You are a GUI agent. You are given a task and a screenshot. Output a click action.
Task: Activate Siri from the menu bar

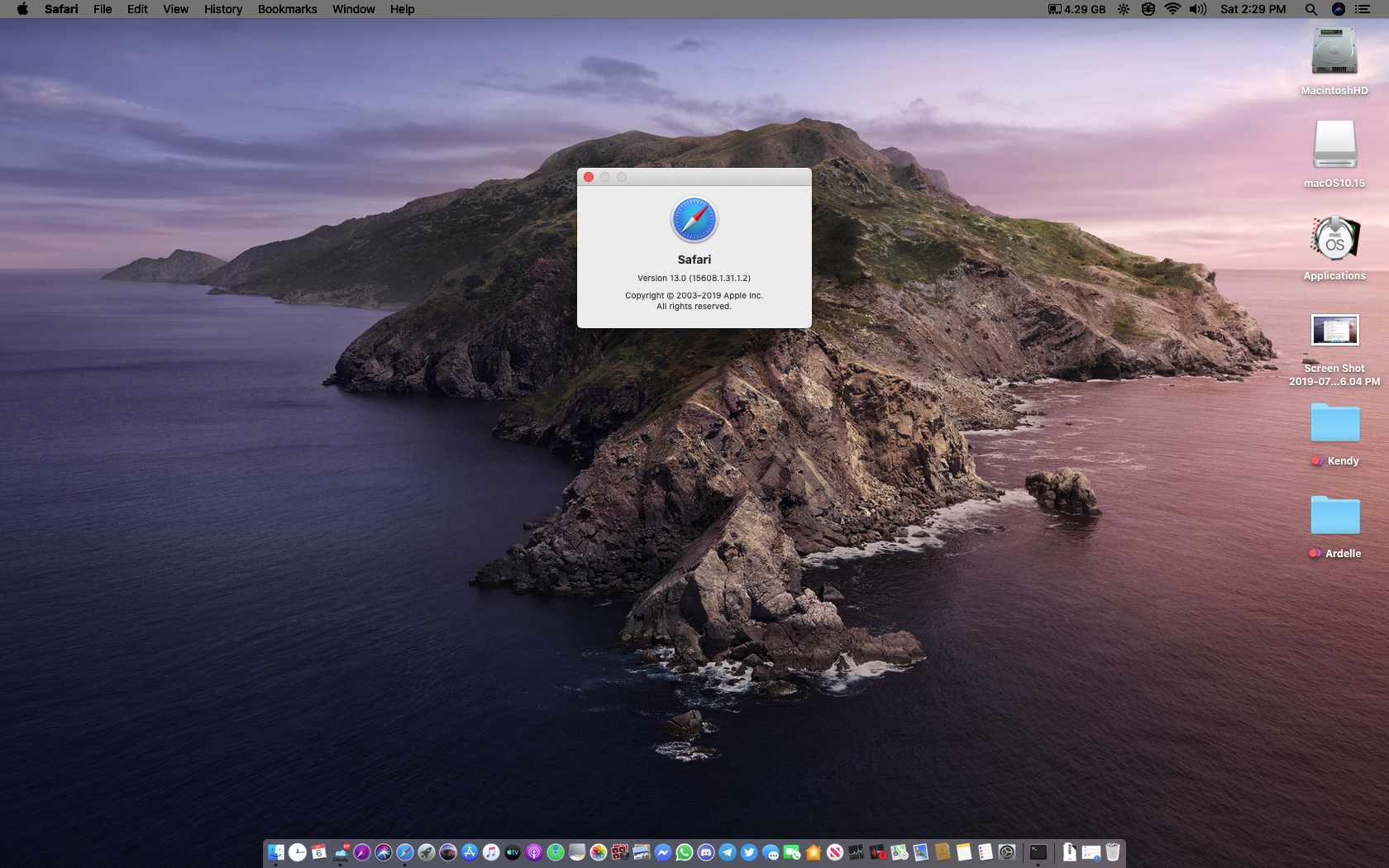(x=1339, y=9)
